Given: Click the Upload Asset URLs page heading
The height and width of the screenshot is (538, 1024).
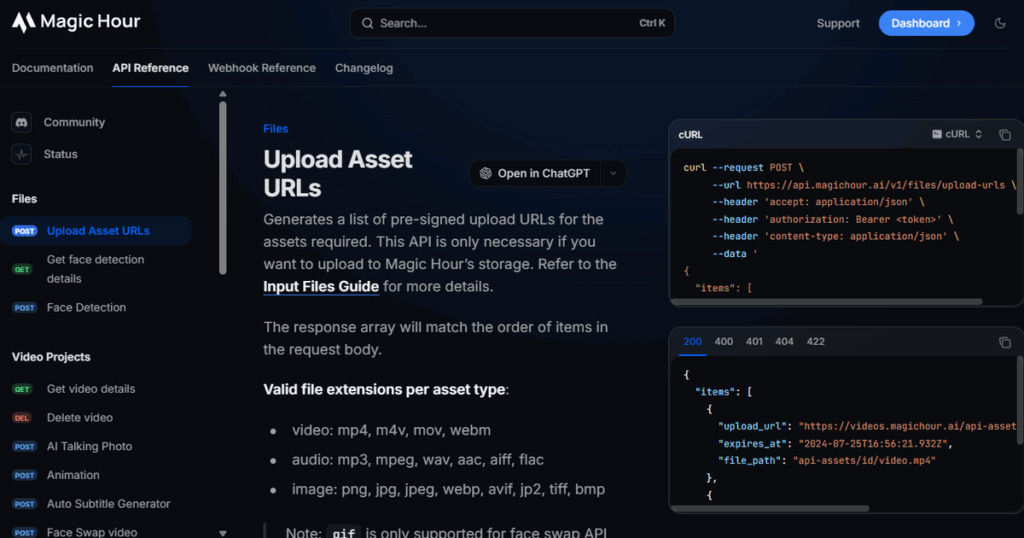Looking at the screenshot, I should click(x=338, y=174).
